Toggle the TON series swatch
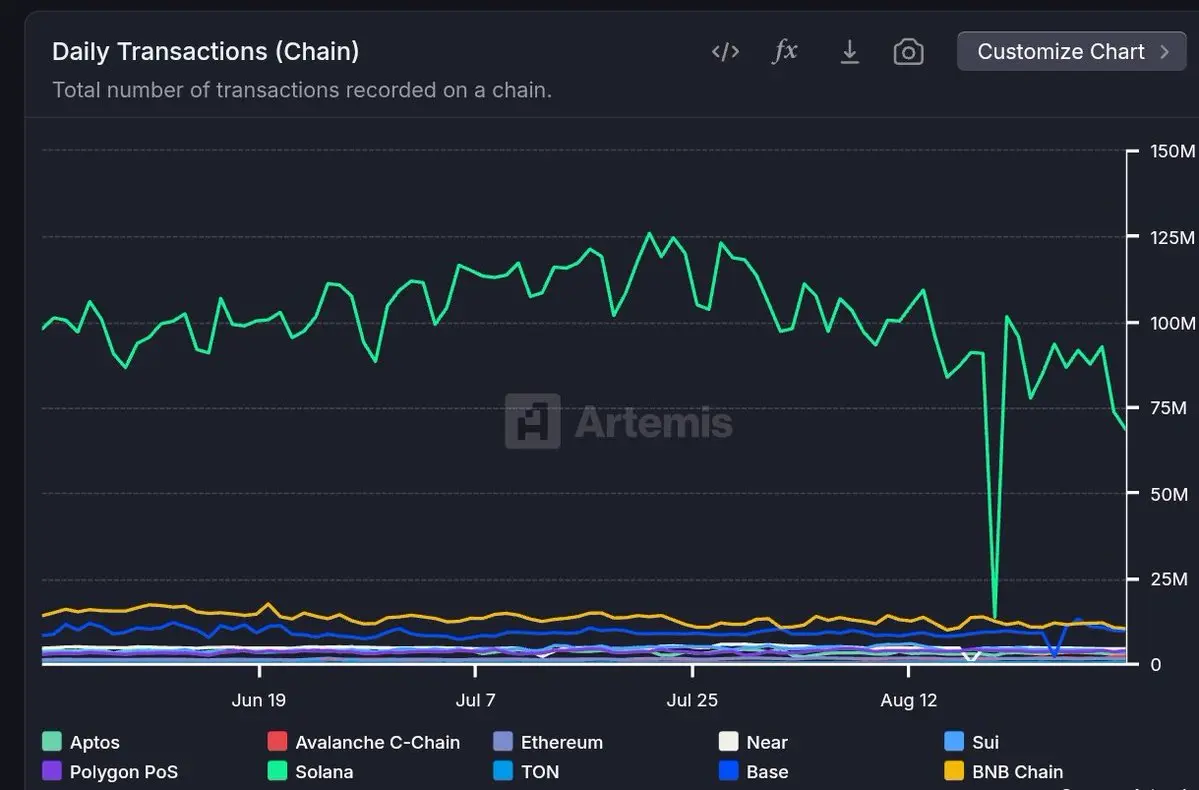This screenshot has height=790, width=1199. coord(503,771)
